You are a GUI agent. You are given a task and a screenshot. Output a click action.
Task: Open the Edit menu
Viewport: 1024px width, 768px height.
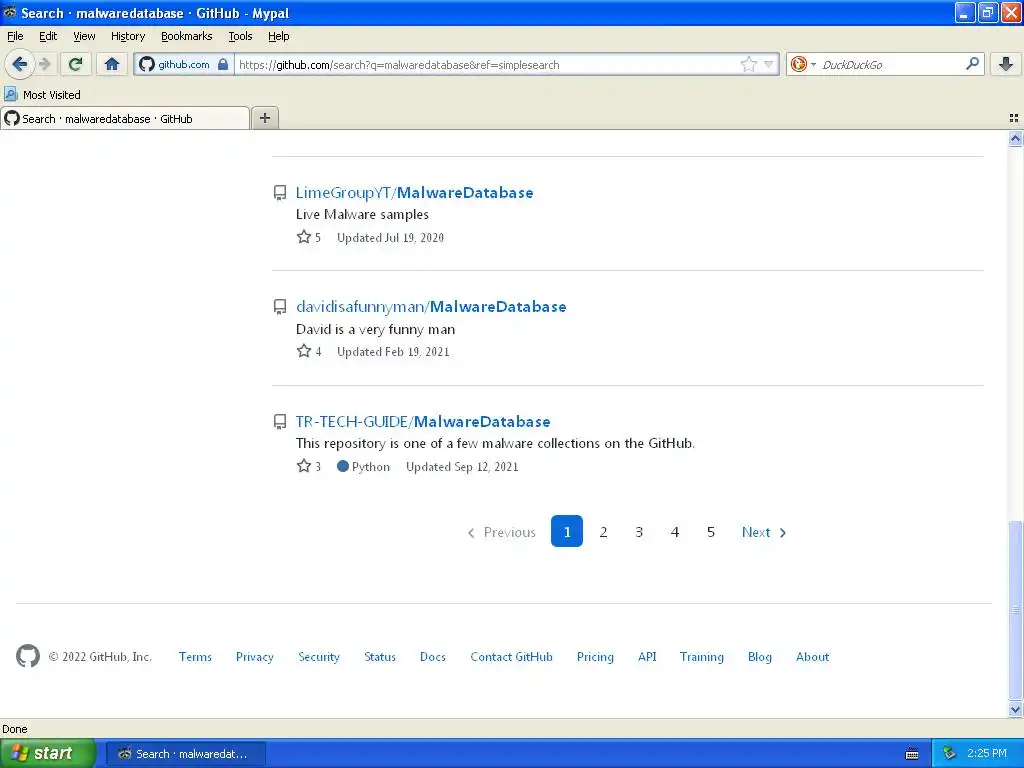tap(48, 36)
